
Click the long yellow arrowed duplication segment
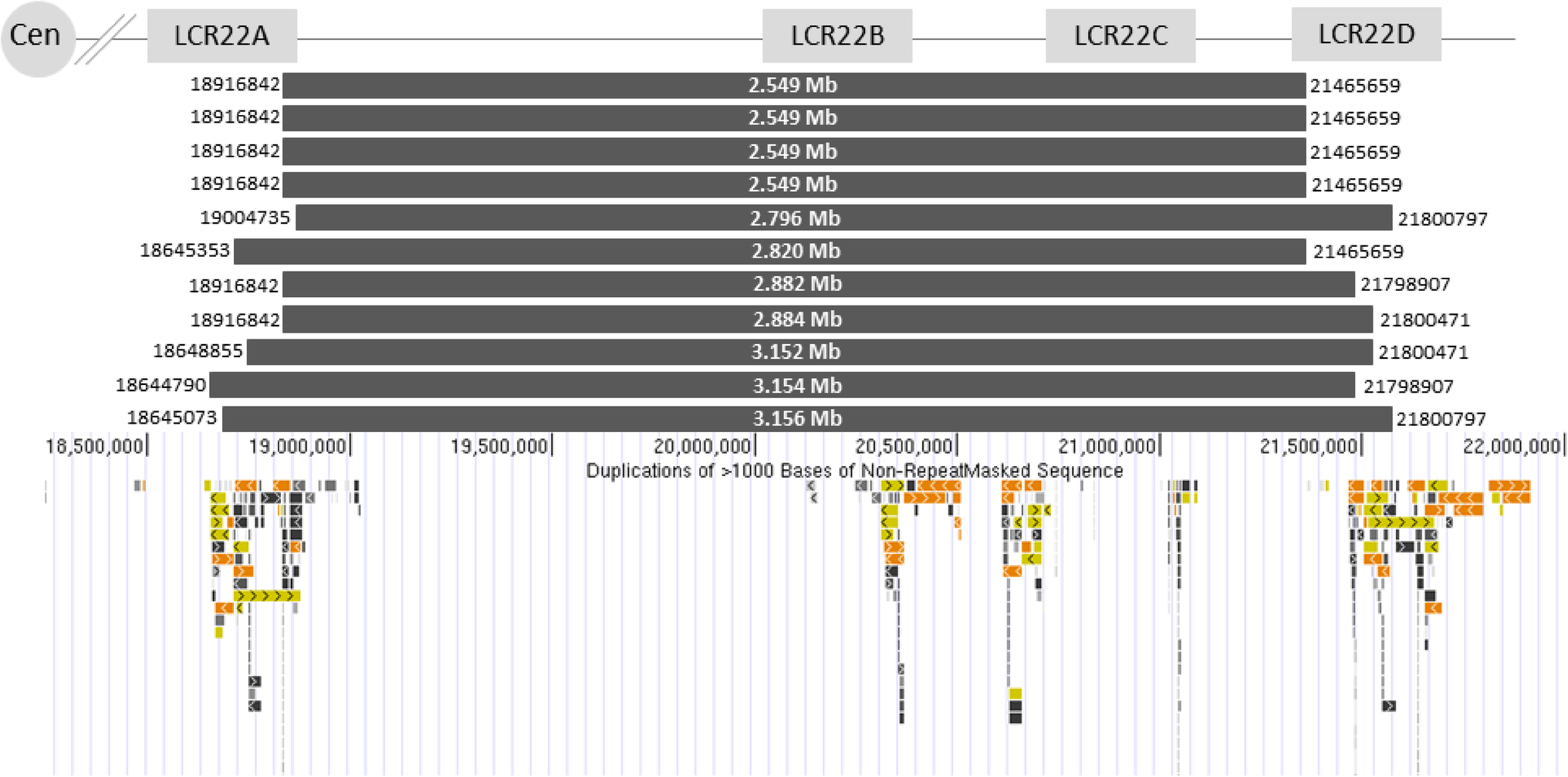pos(267,596)
